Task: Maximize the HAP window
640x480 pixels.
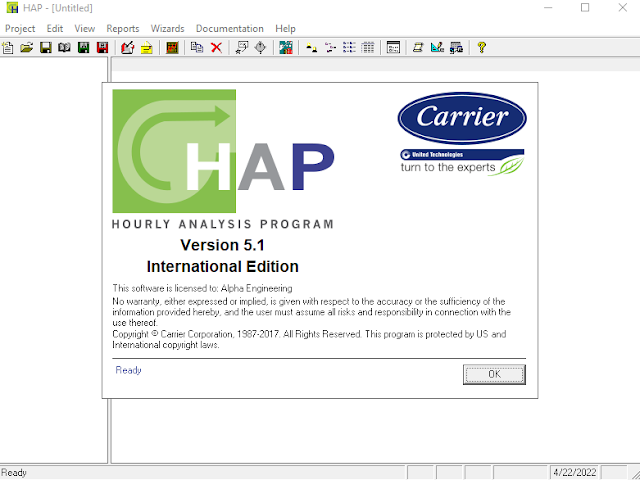Action: [x=585, y=7]
